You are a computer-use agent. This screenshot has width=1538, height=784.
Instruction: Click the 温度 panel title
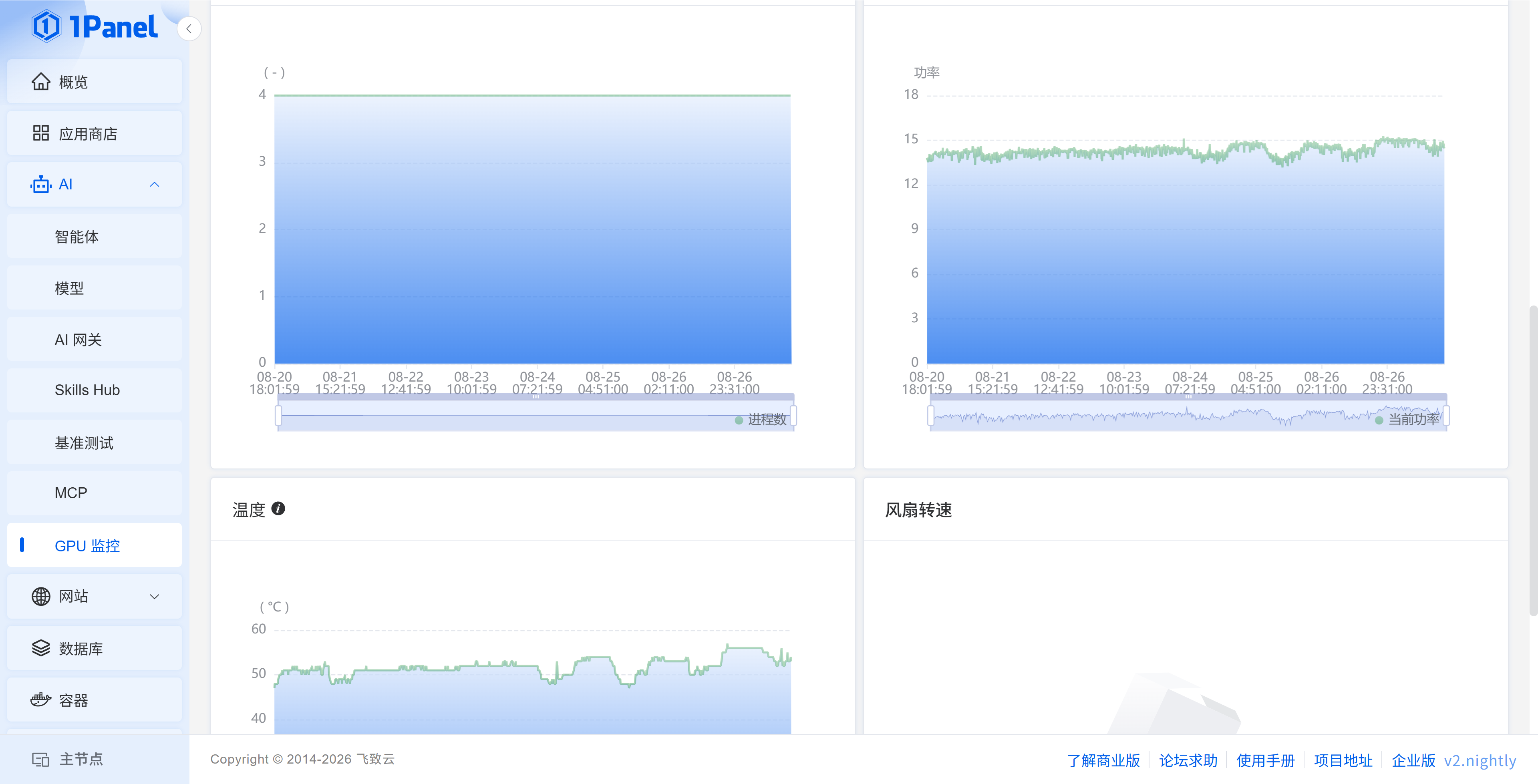[249, 510]
